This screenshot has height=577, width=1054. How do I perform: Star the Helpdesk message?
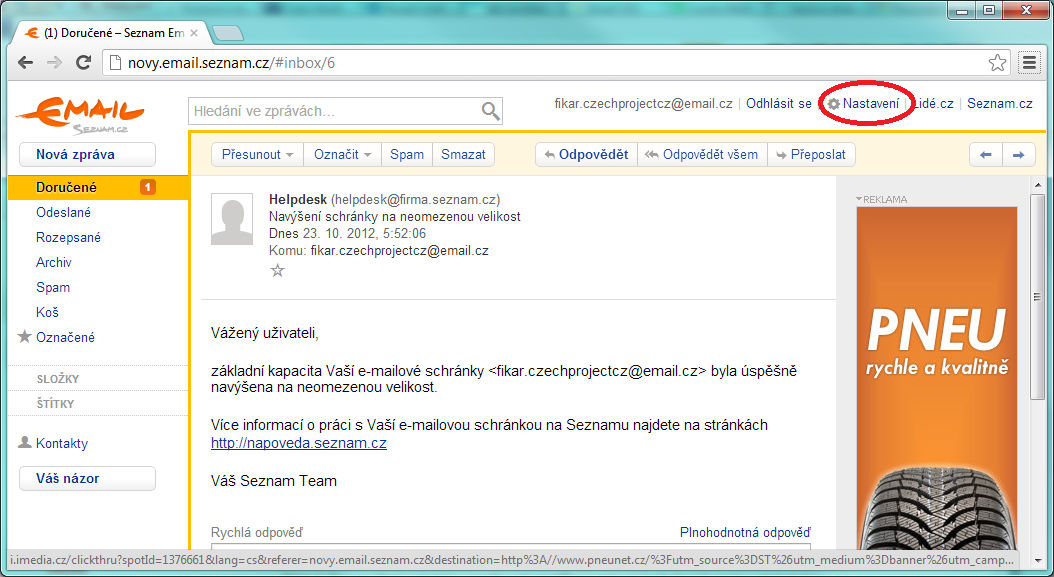tap(277, 270)
